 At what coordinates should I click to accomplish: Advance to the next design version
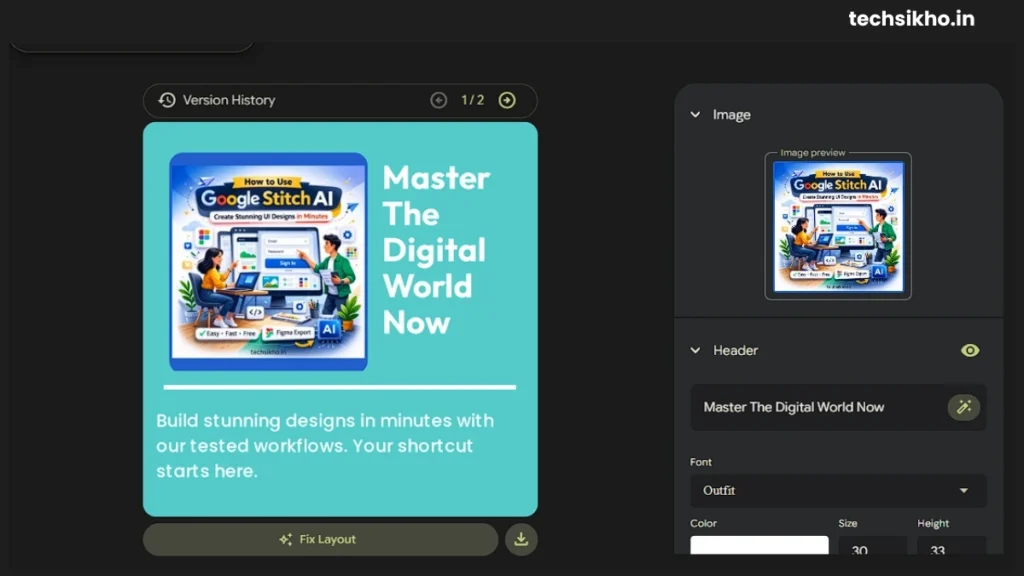point(507,100)
